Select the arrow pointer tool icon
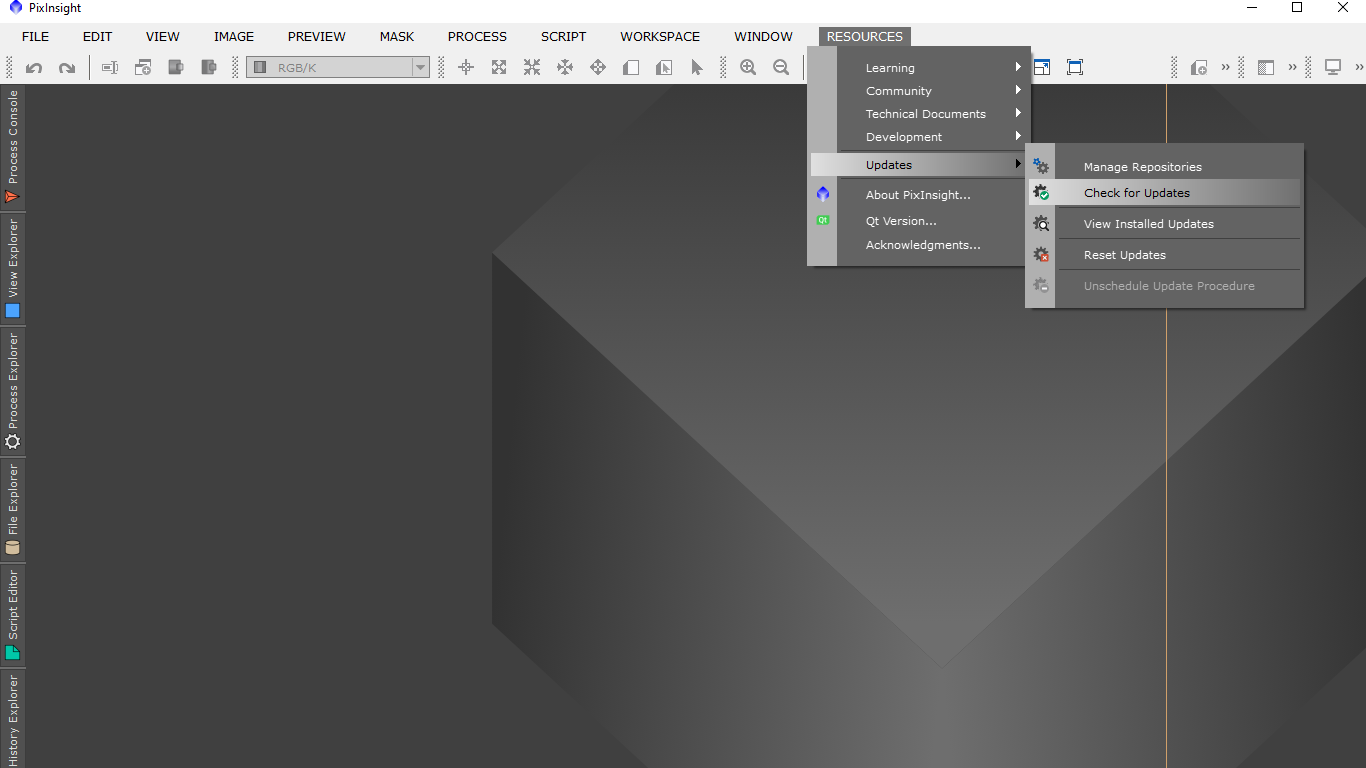Screen dimensions: 1366x768 click(697, 67)
